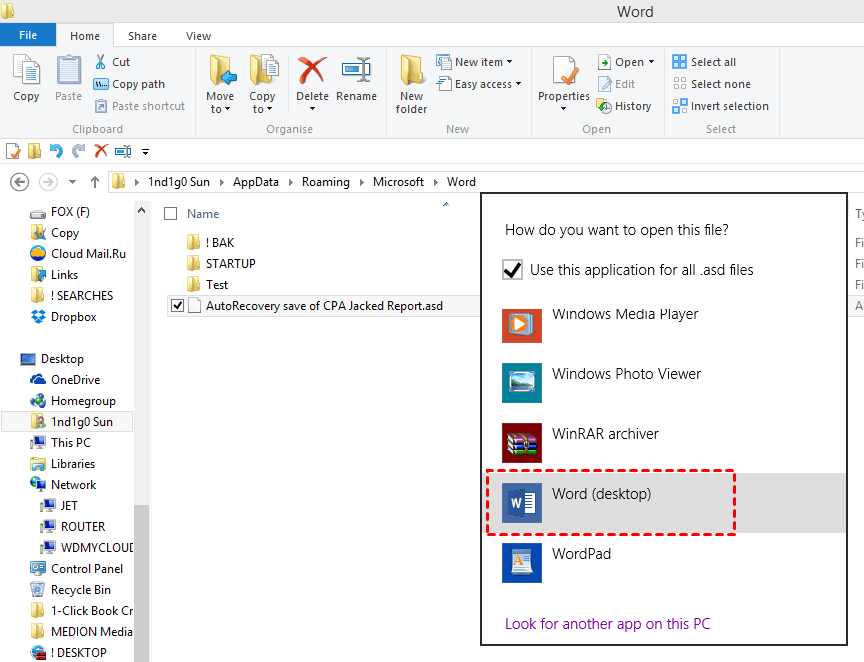
Task: Click the Delete icon in ribbon
Action: [312, 73]
